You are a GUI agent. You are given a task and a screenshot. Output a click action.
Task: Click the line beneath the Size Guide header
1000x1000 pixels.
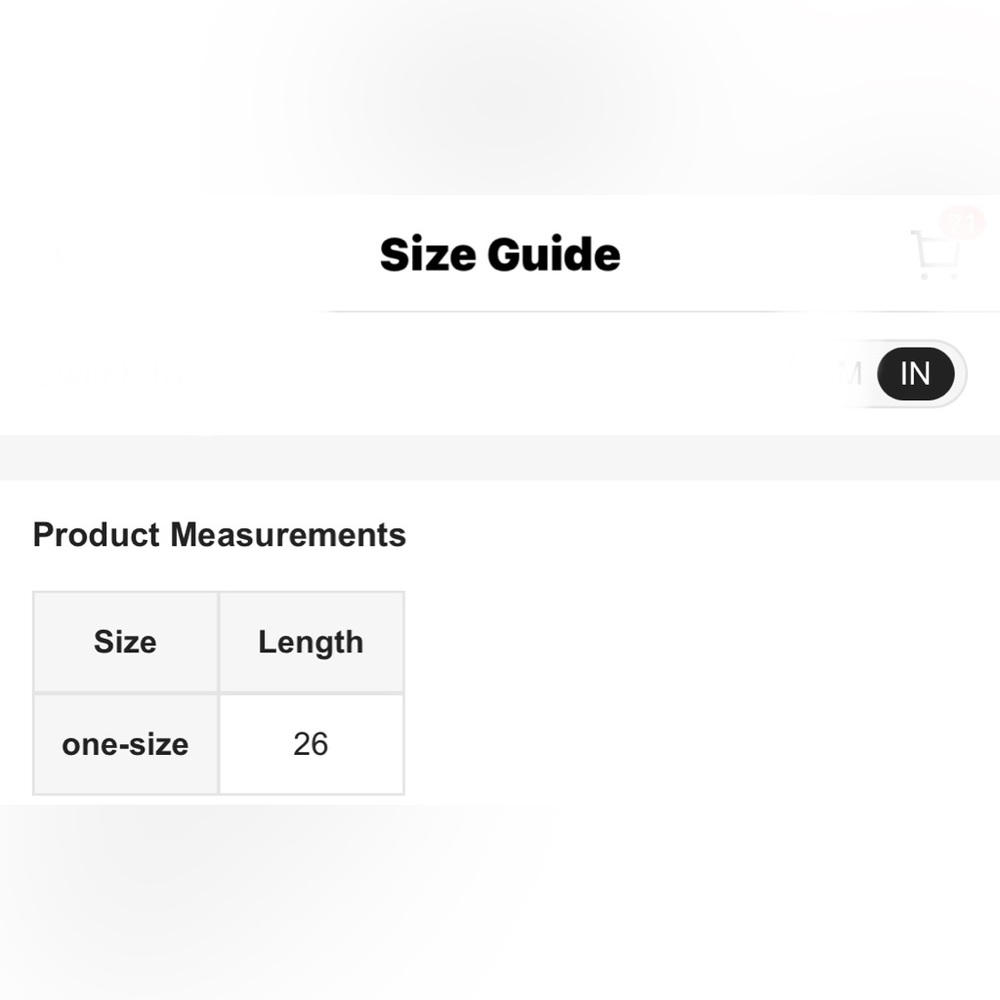pos(657,312)
